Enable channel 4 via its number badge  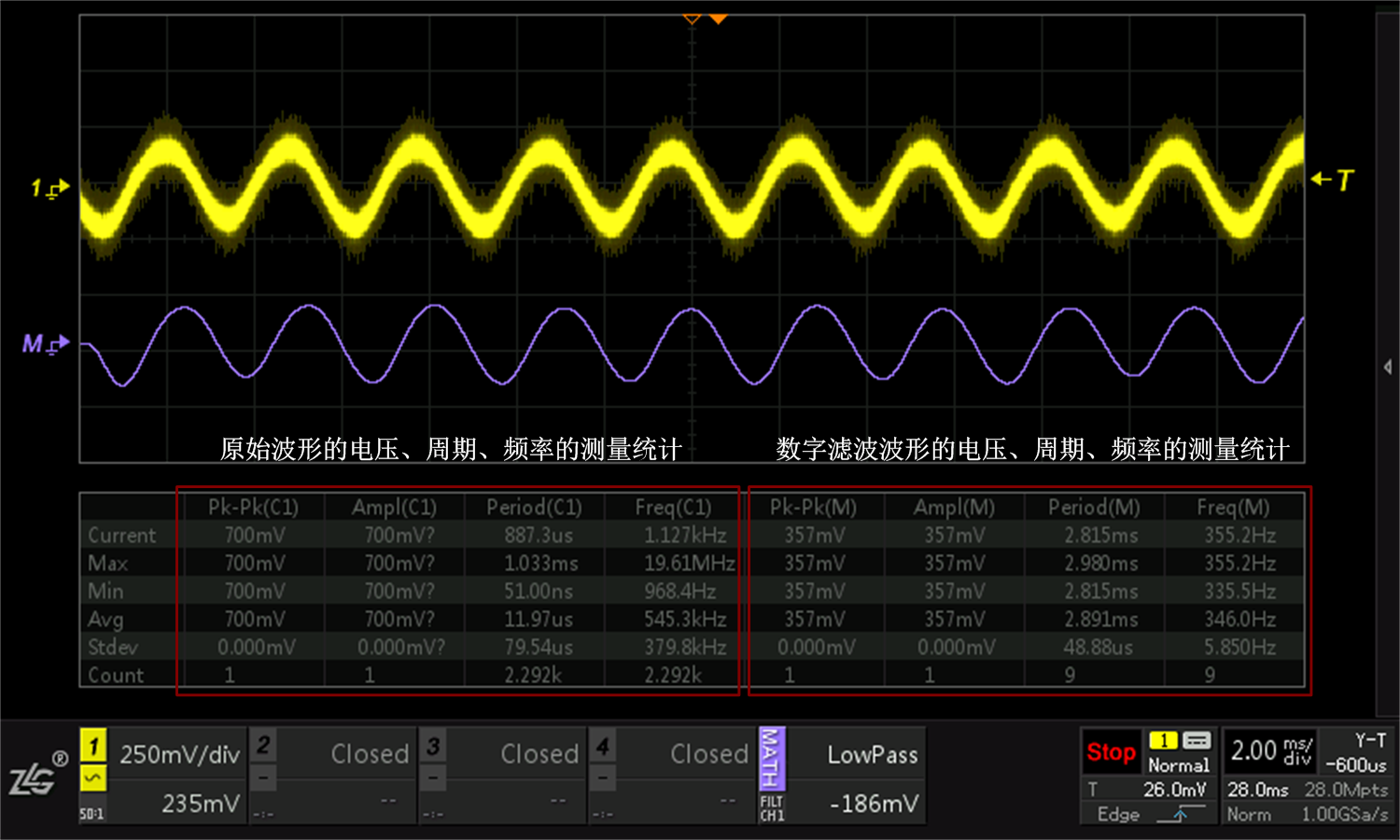click(x=603, y=746)
